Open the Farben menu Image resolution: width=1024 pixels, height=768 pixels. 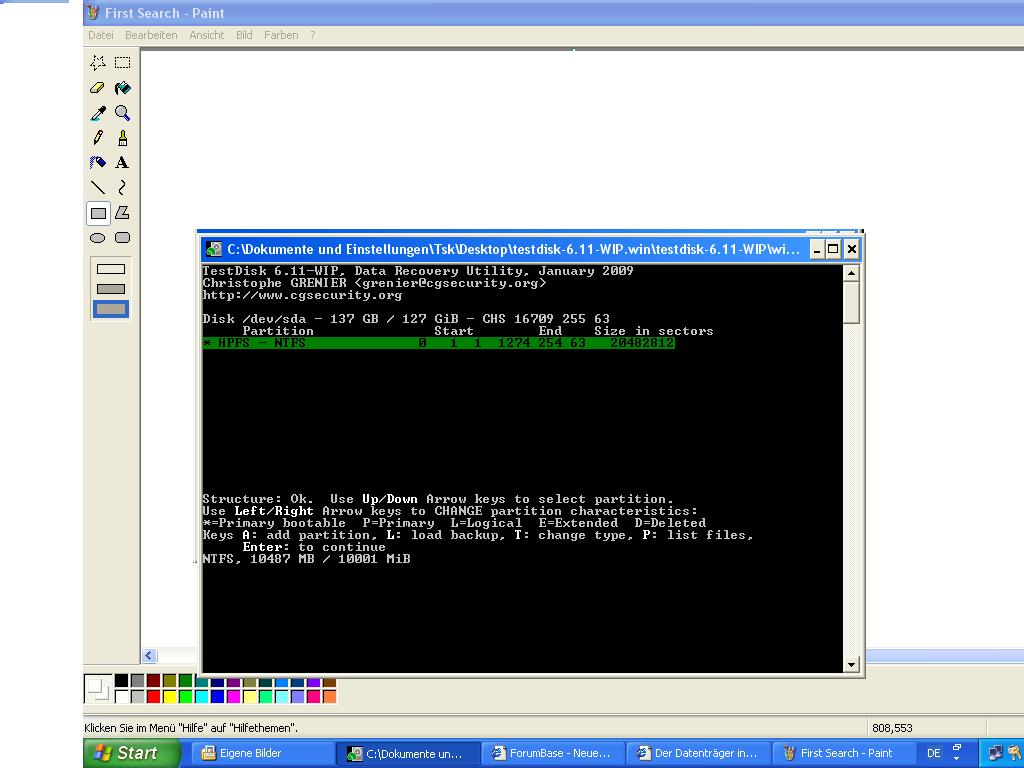(281, 35)
